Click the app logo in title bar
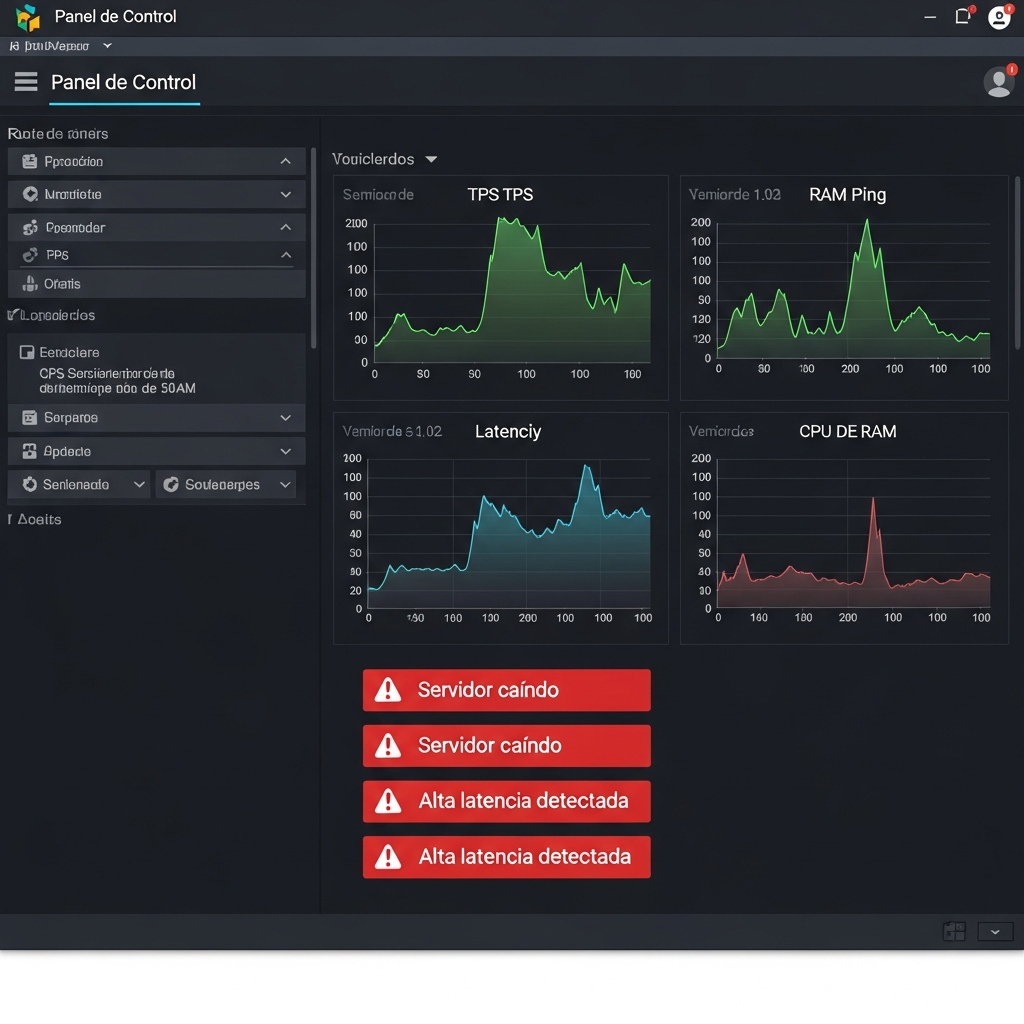This screenshot has height=1024, width=1024. [28, 17]
